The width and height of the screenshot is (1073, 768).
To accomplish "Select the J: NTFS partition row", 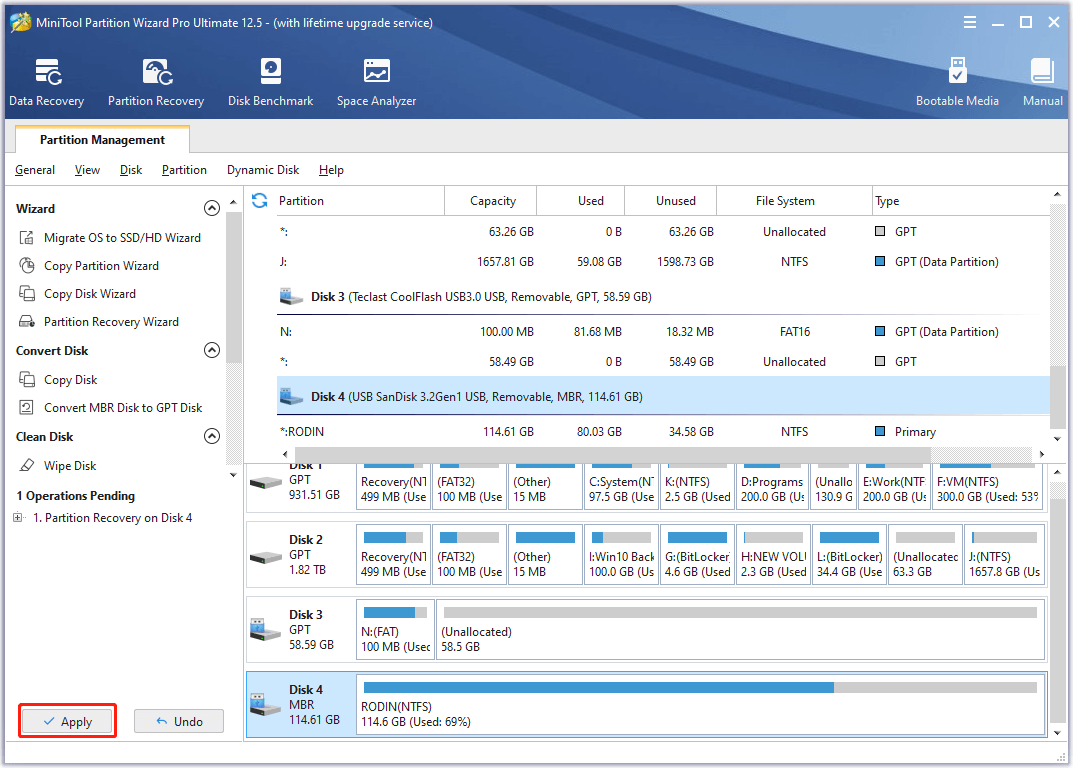I will point(662,261).
